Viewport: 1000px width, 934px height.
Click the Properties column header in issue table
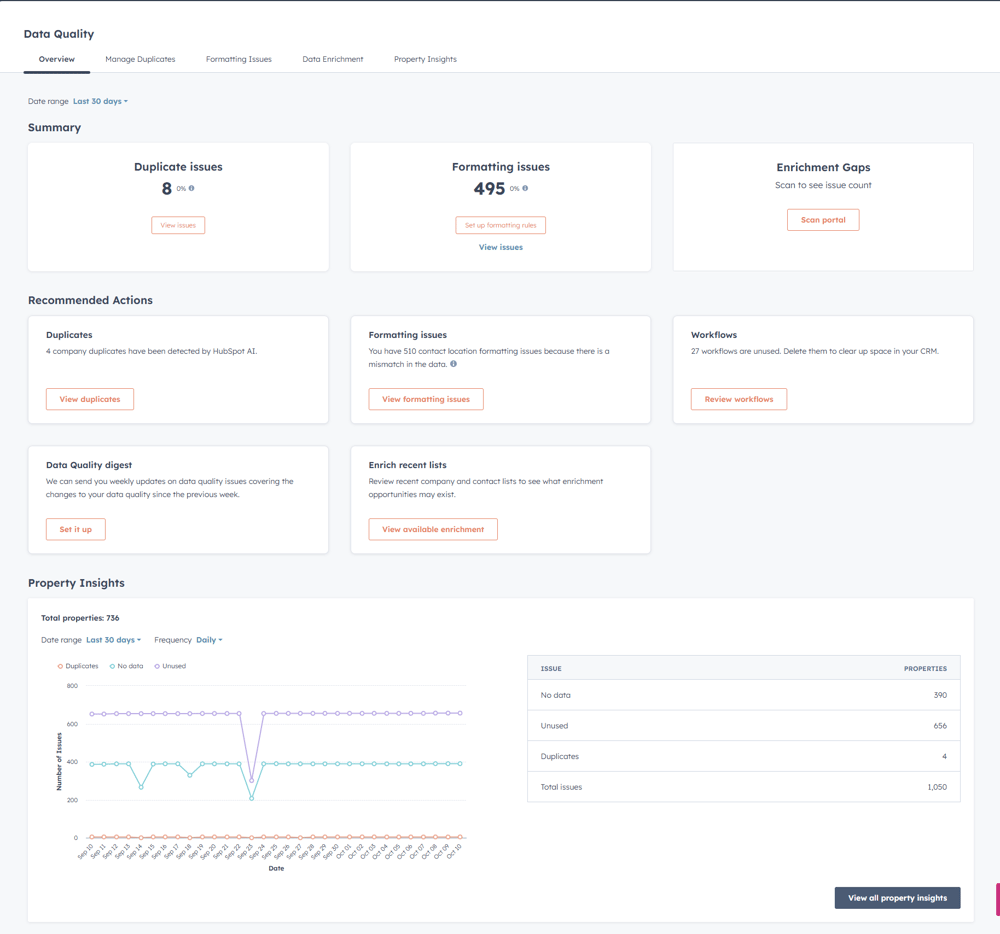(925, 668)
